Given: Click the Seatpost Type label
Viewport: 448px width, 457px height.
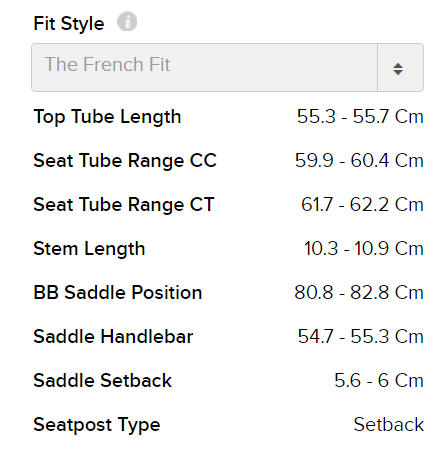Looking at the screenshot, I should coord(97,425).
